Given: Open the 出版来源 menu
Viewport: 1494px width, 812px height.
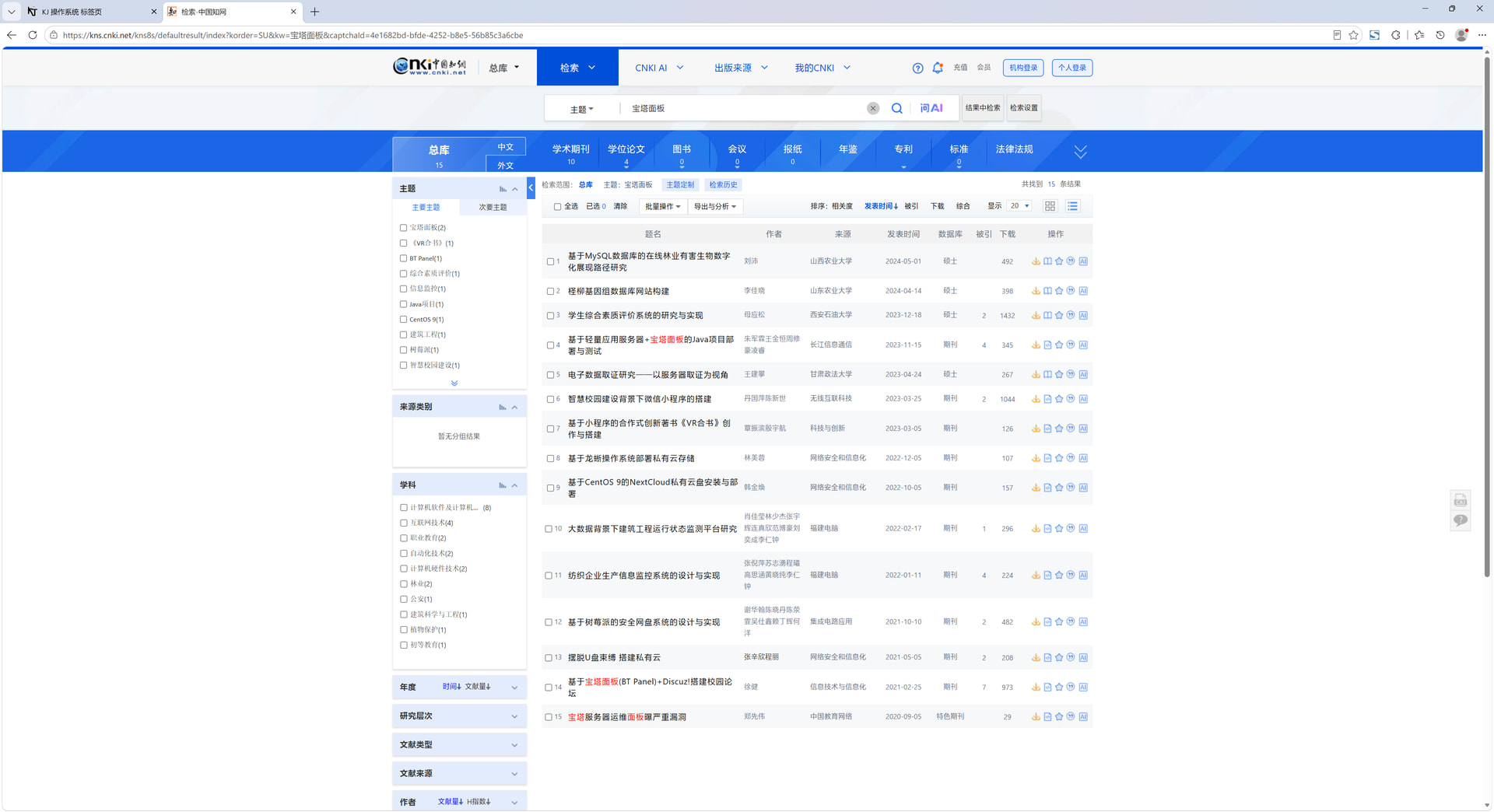Looking at the screenshot, I should coord(741,68).
